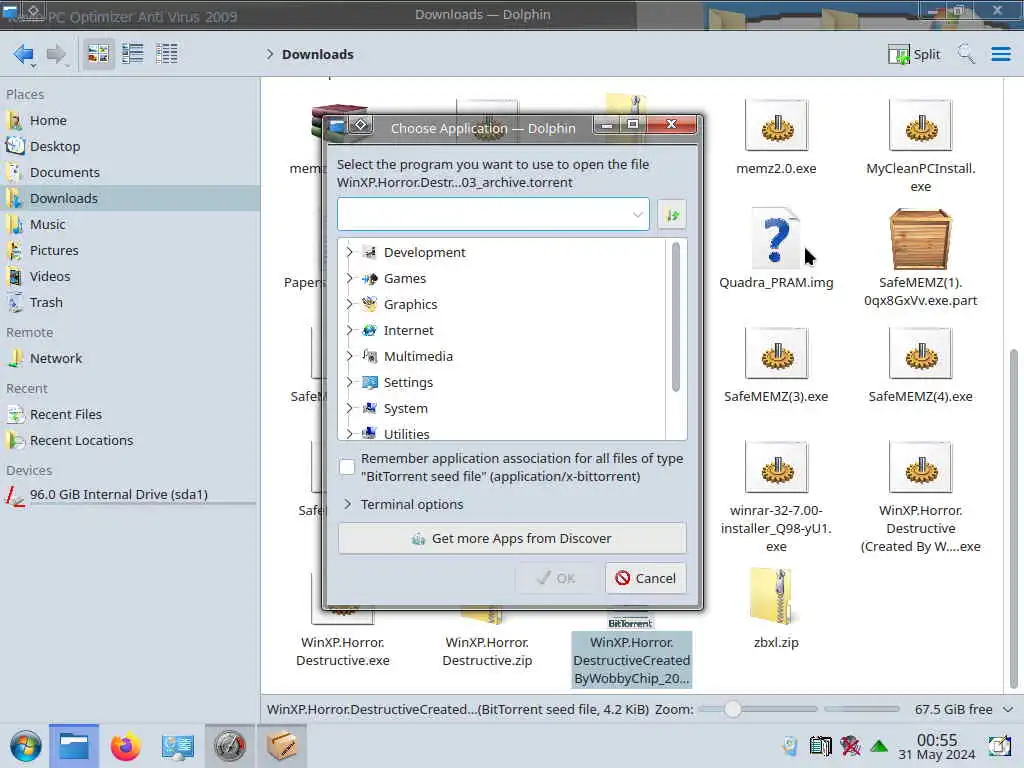1024x768 pixels.
Task: Switch Dolphin to icons view mode
Action: pos(98,54)
